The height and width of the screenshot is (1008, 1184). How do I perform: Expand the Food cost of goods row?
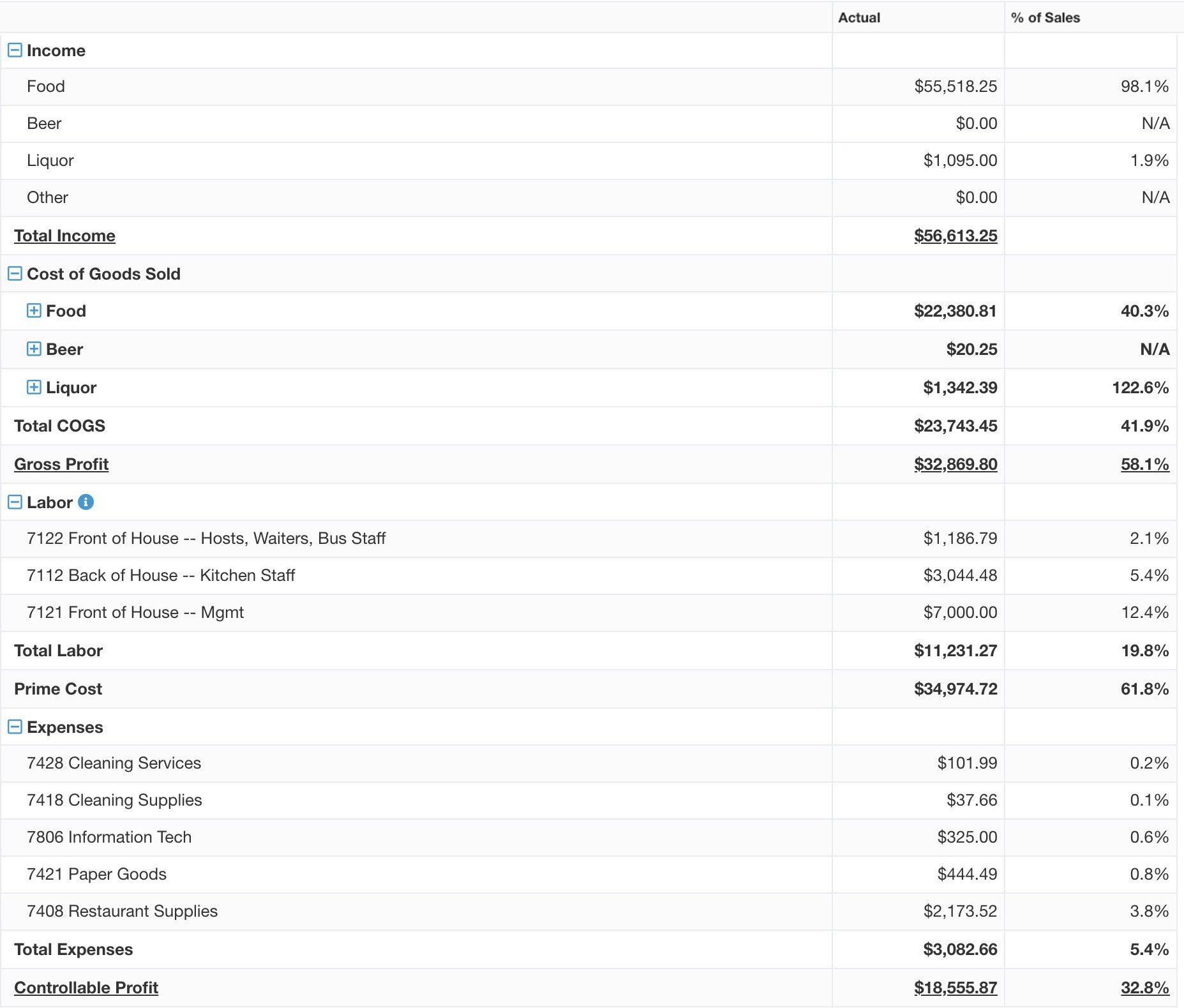[34, 311]
